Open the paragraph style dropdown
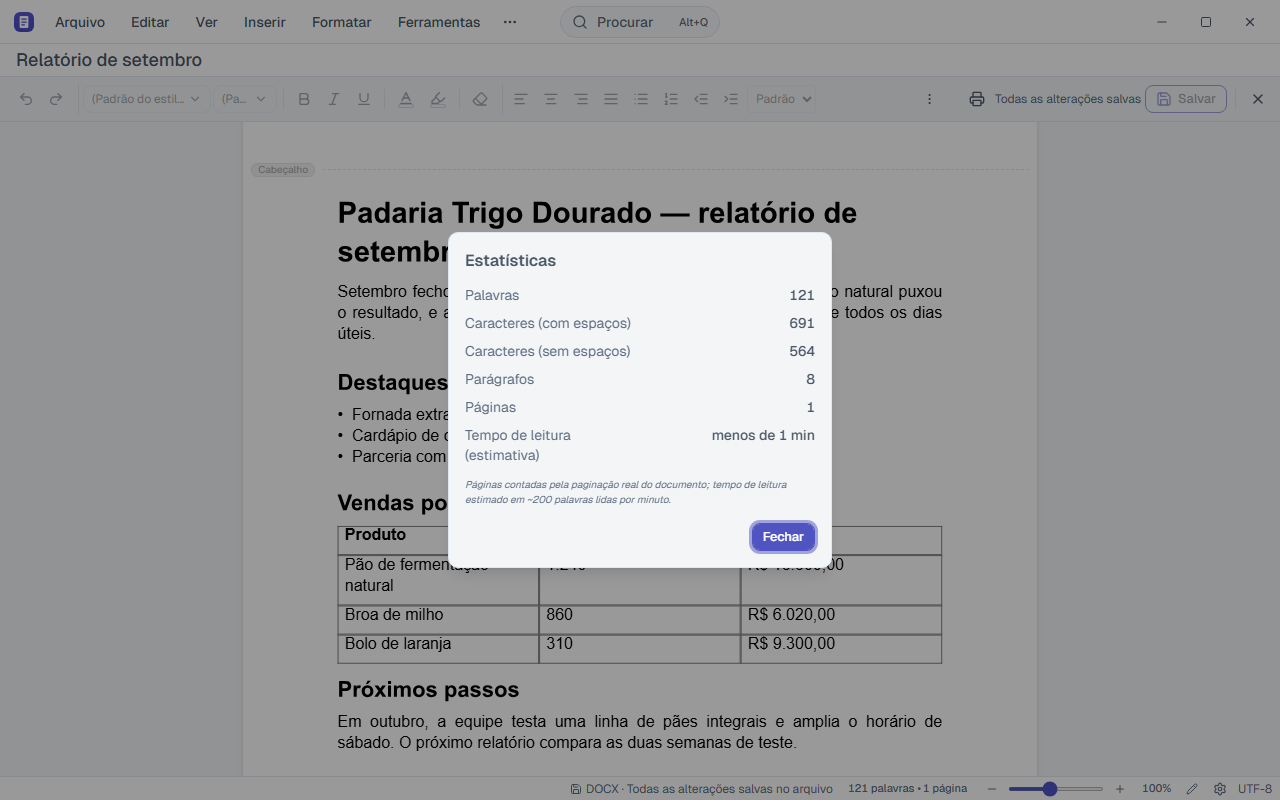 point(146,99)
